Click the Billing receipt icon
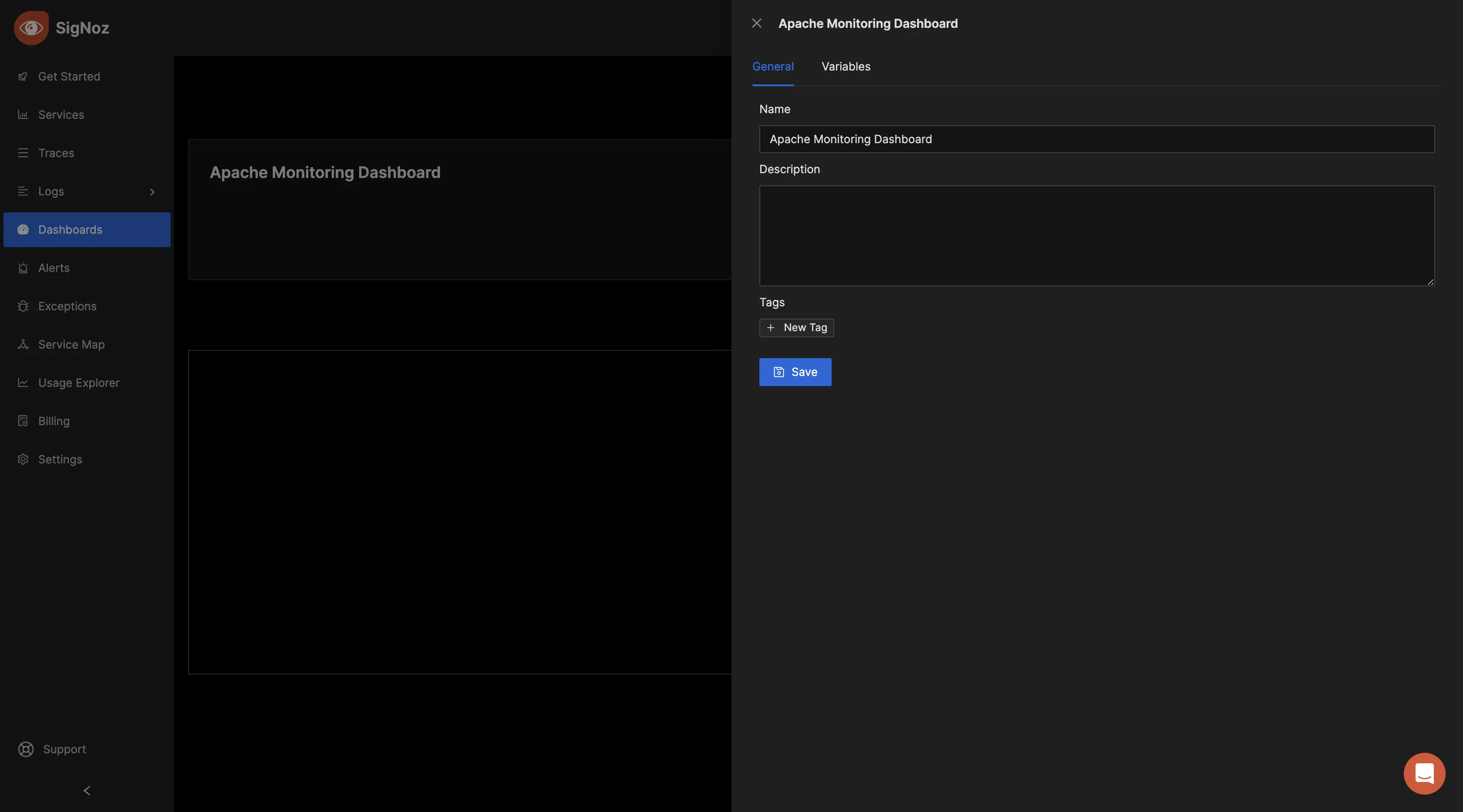The height and width of the screenshot is (812, 1463). 23,421
